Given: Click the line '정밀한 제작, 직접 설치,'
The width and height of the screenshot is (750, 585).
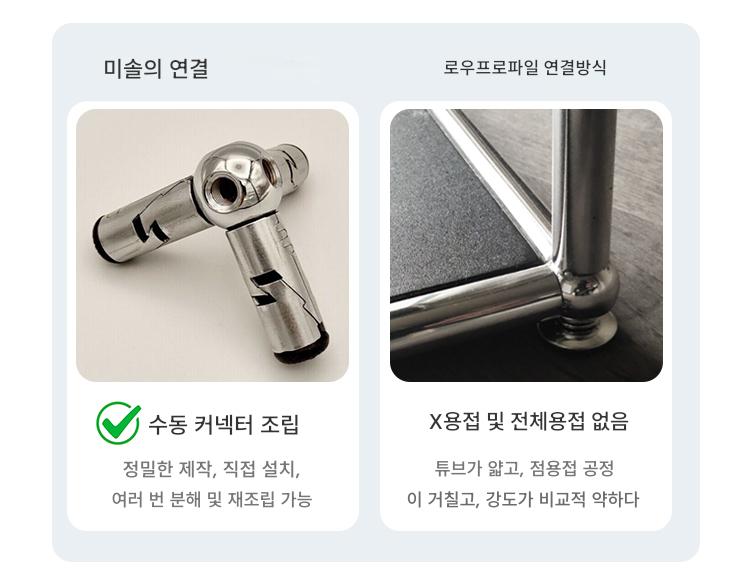Looking at the screenshot, I should click(x=211, y=469).
